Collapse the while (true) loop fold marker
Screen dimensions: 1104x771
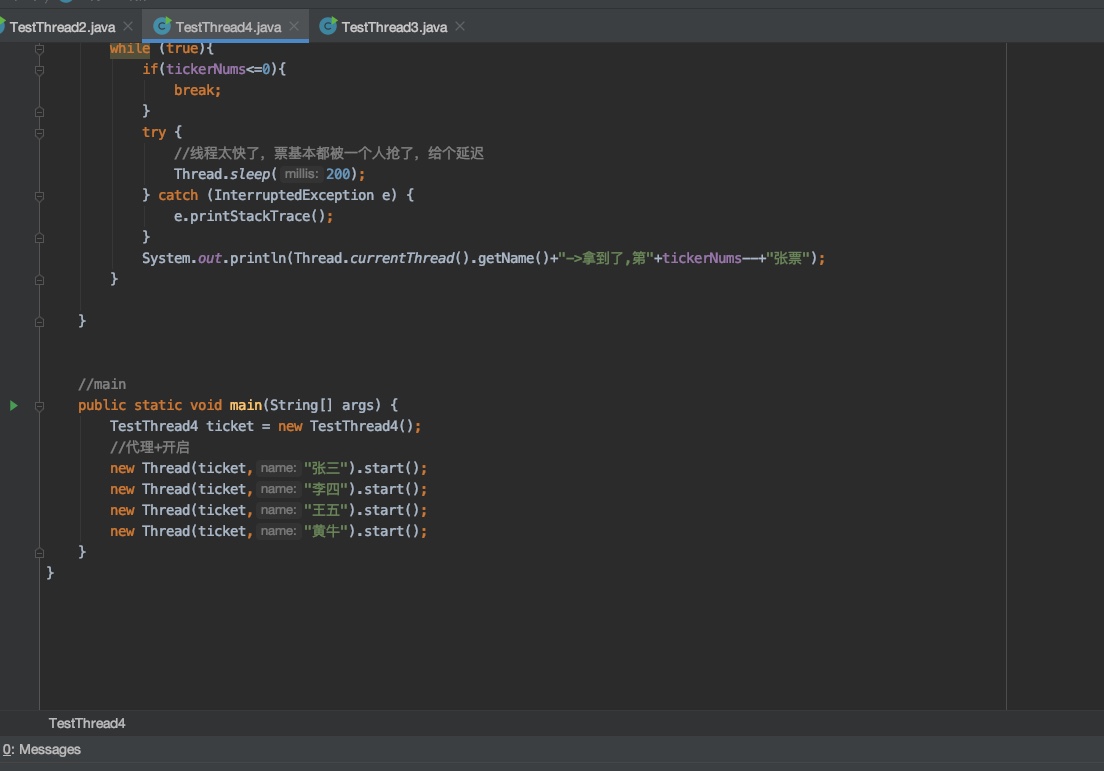39,48
